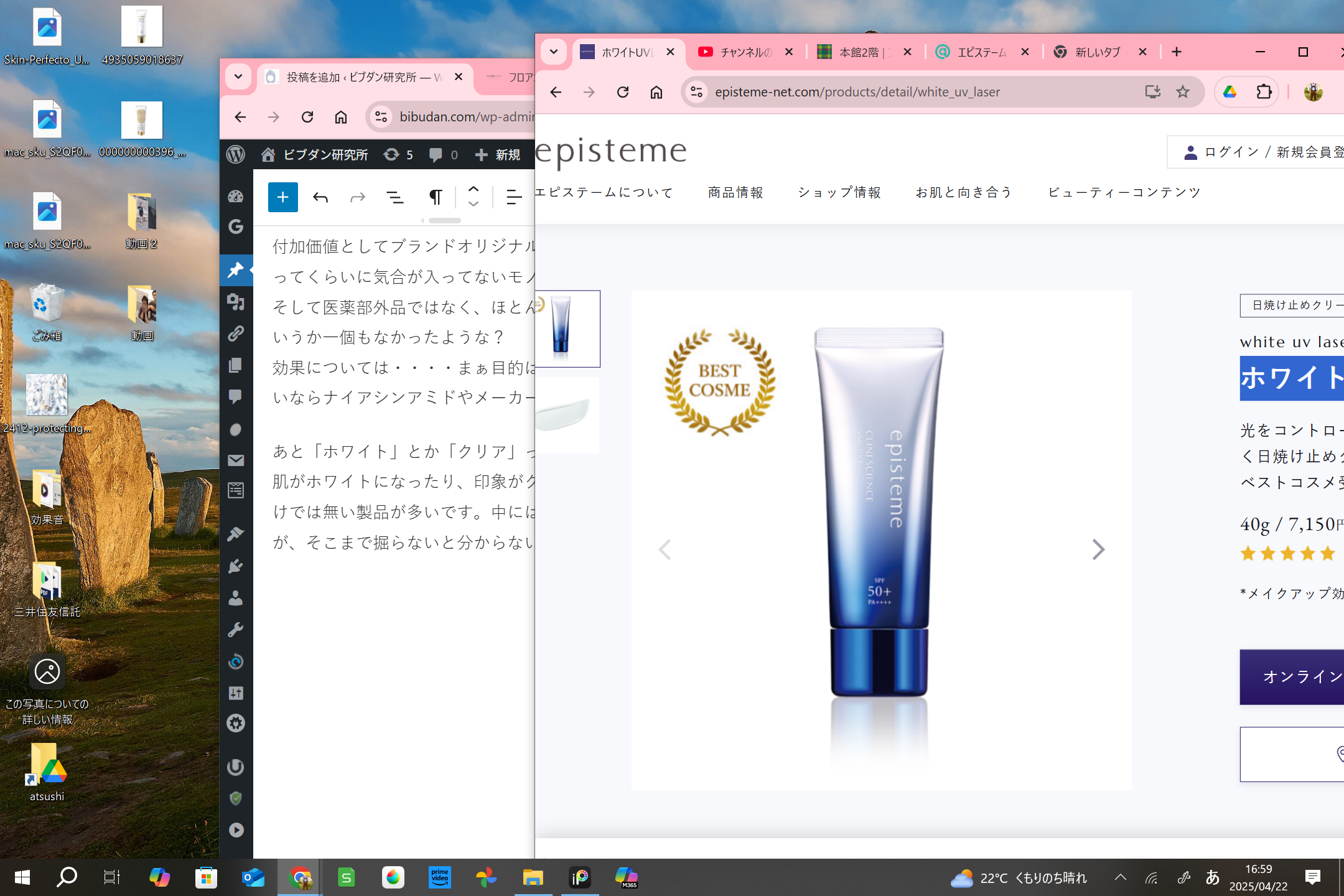Click the WordPress comments bubble counter
1344x896 pixels.
coord(443,154)
